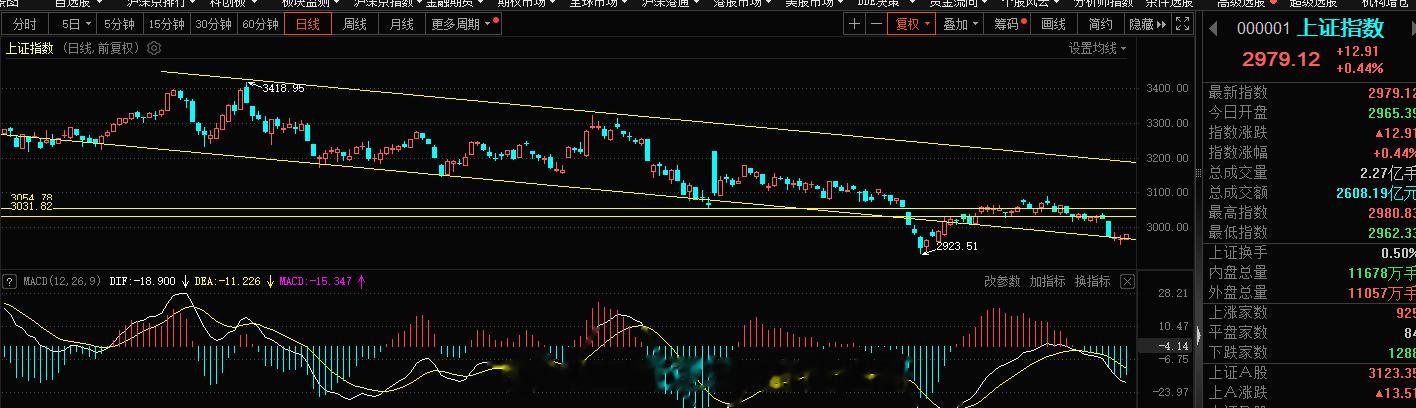Switch to 分时 intraday chart tab
Image resolution: width=1416 pixels, height=408 pixels.
[x=25, y=25]
